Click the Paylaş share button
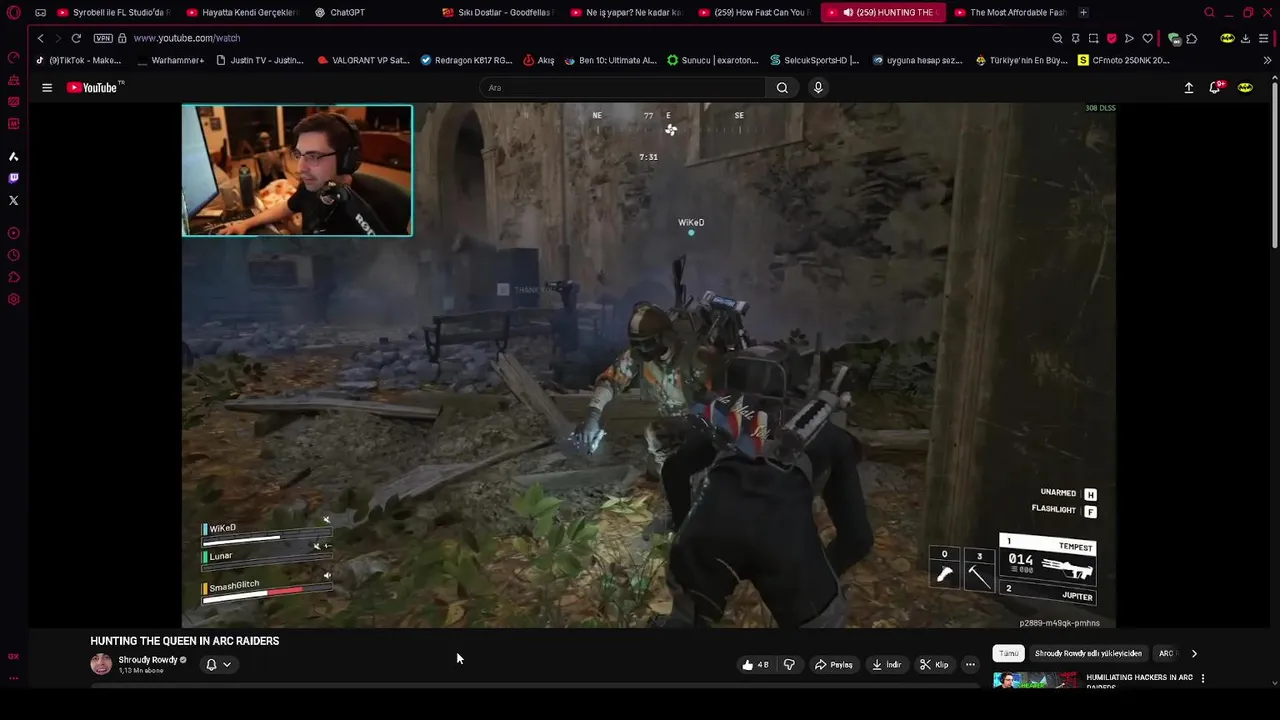 click(x=834, y=665)
